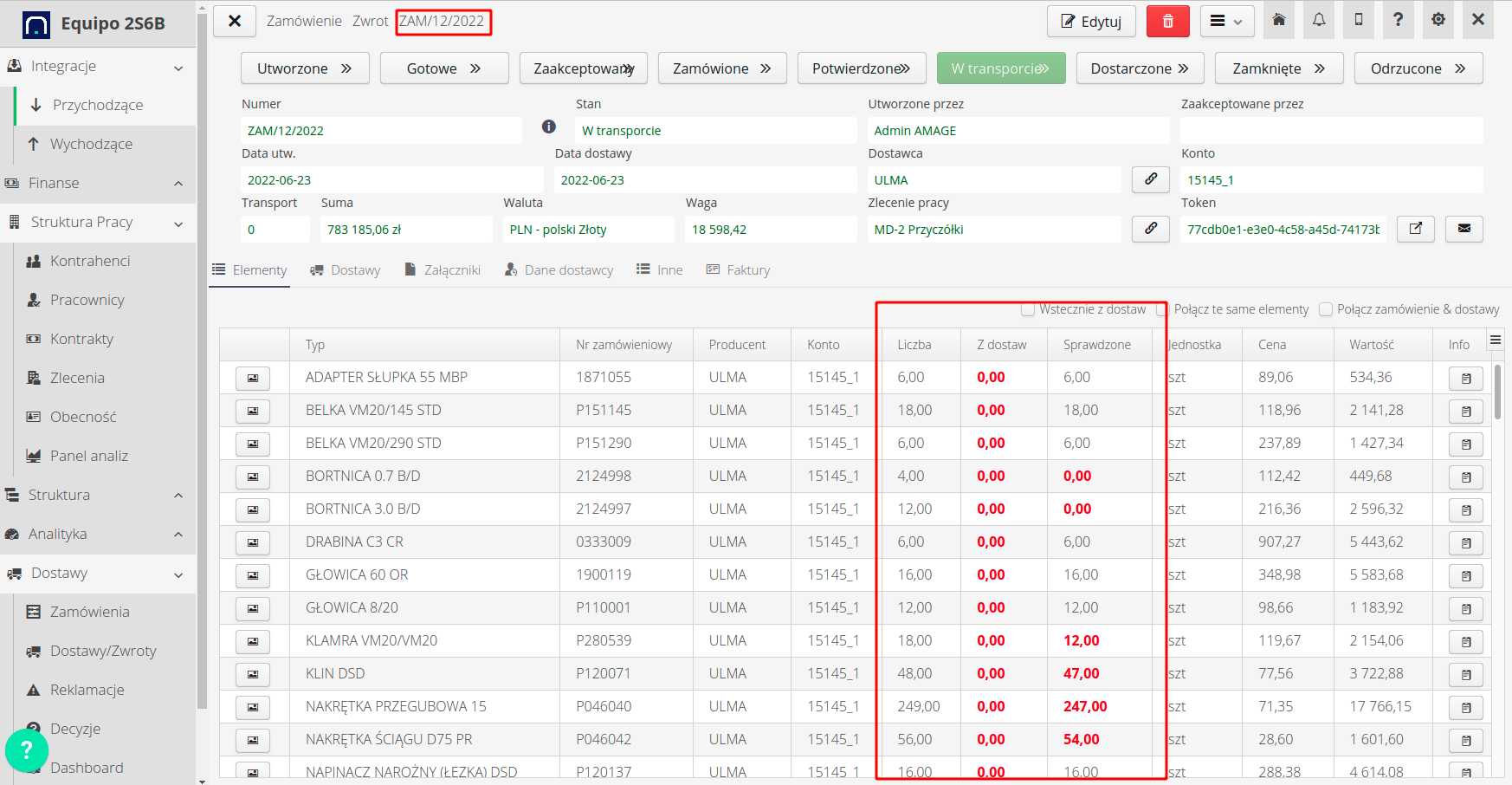Screen dimensions: 1512x785
Task: Collapse the Analityka sidebar section
Action: click(178, 534)
